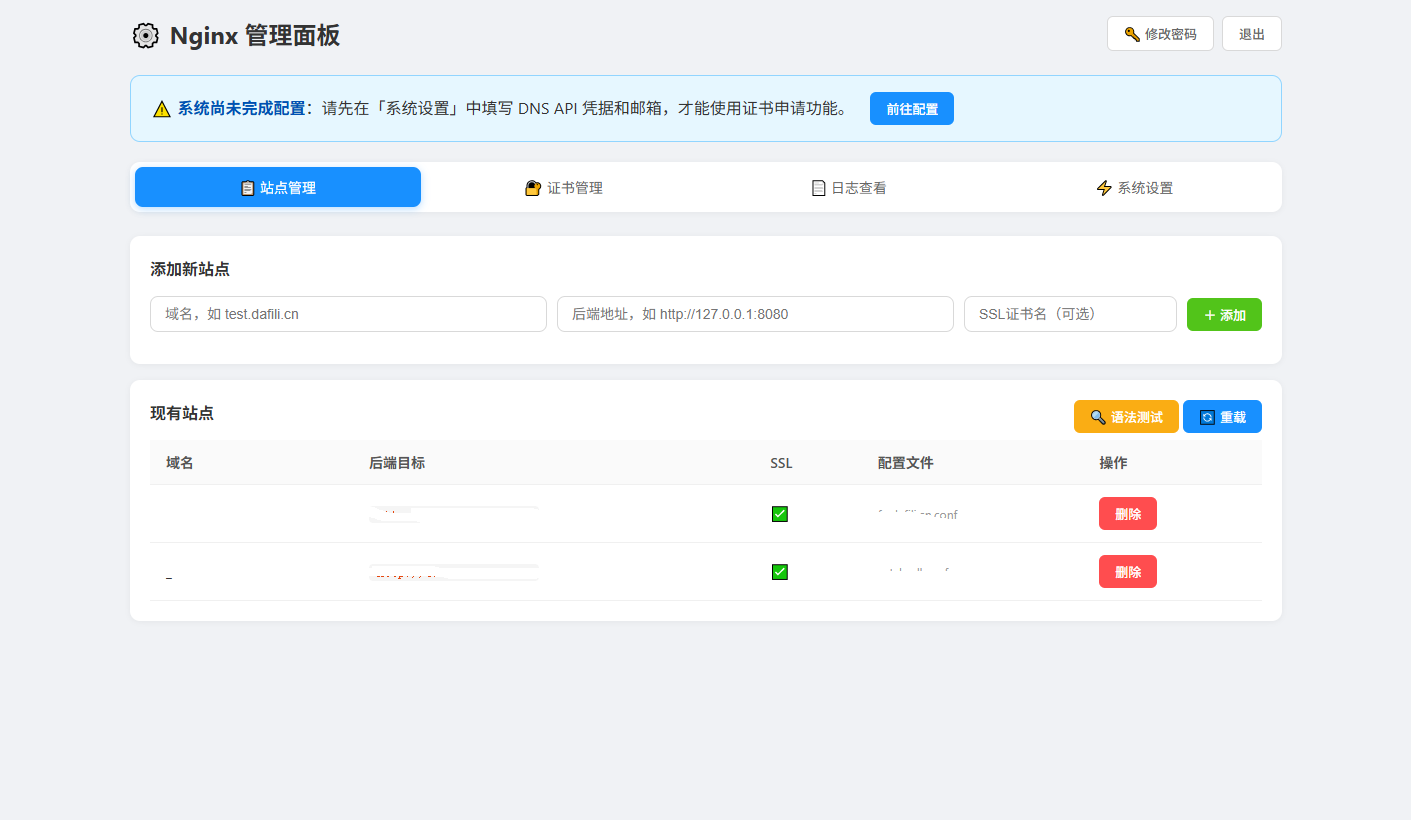This screenshot has height=820, width=1411.
Task: Click the key icon in 修改密码
Action: click(x=1132, y=34)
